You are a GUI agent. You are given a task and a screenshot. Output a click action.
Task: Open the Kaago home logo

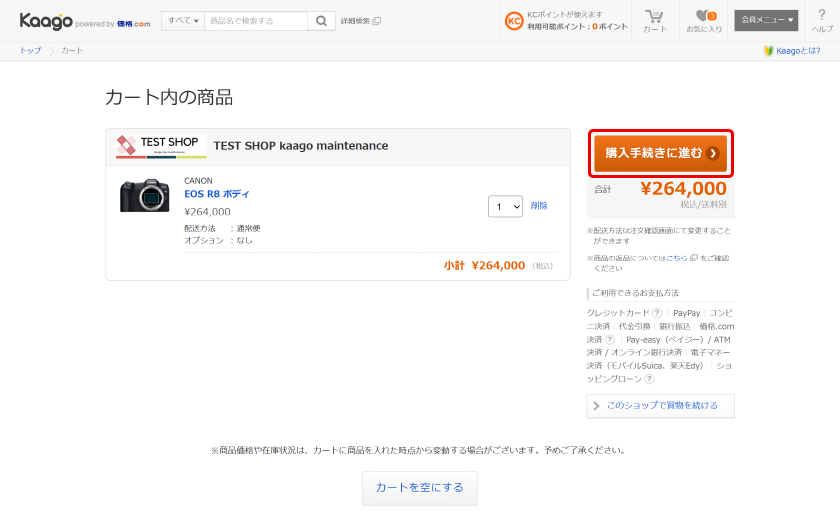coord(46,21)
